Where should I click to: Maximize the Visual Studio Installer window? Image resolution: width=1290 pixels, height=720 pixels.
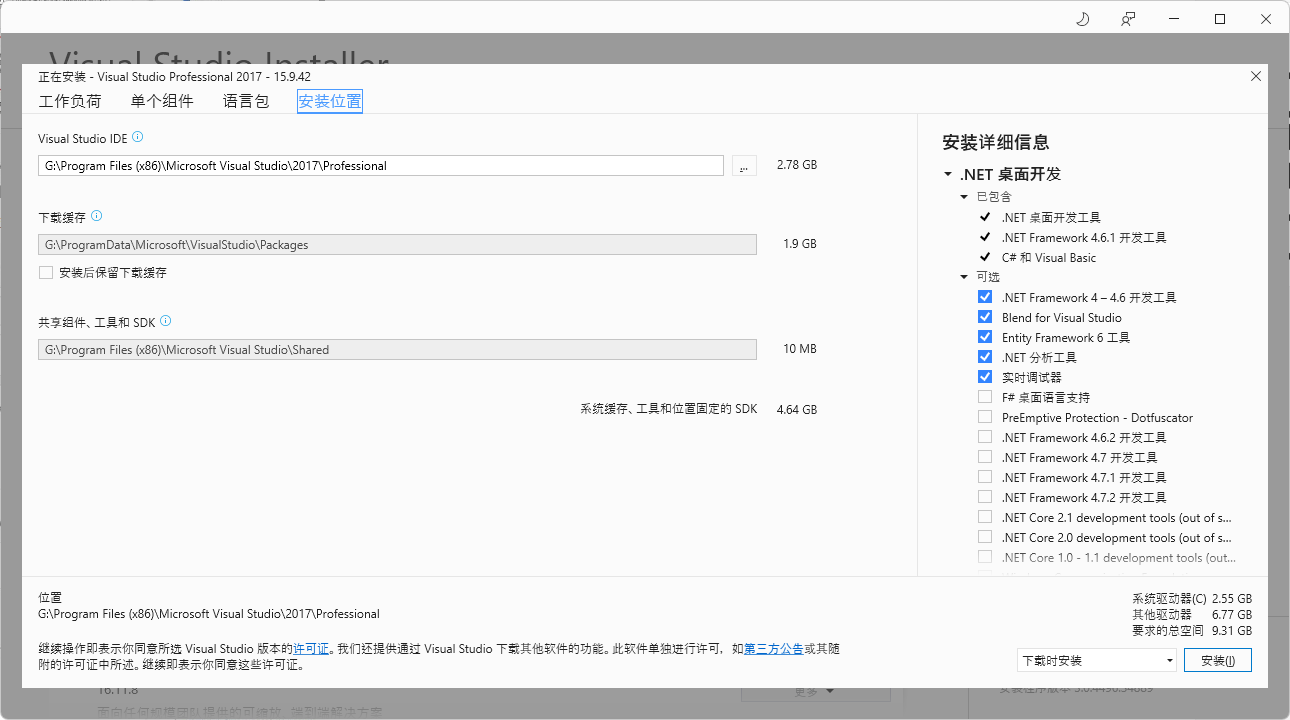pyautogui.click(x=1220, y=19)
